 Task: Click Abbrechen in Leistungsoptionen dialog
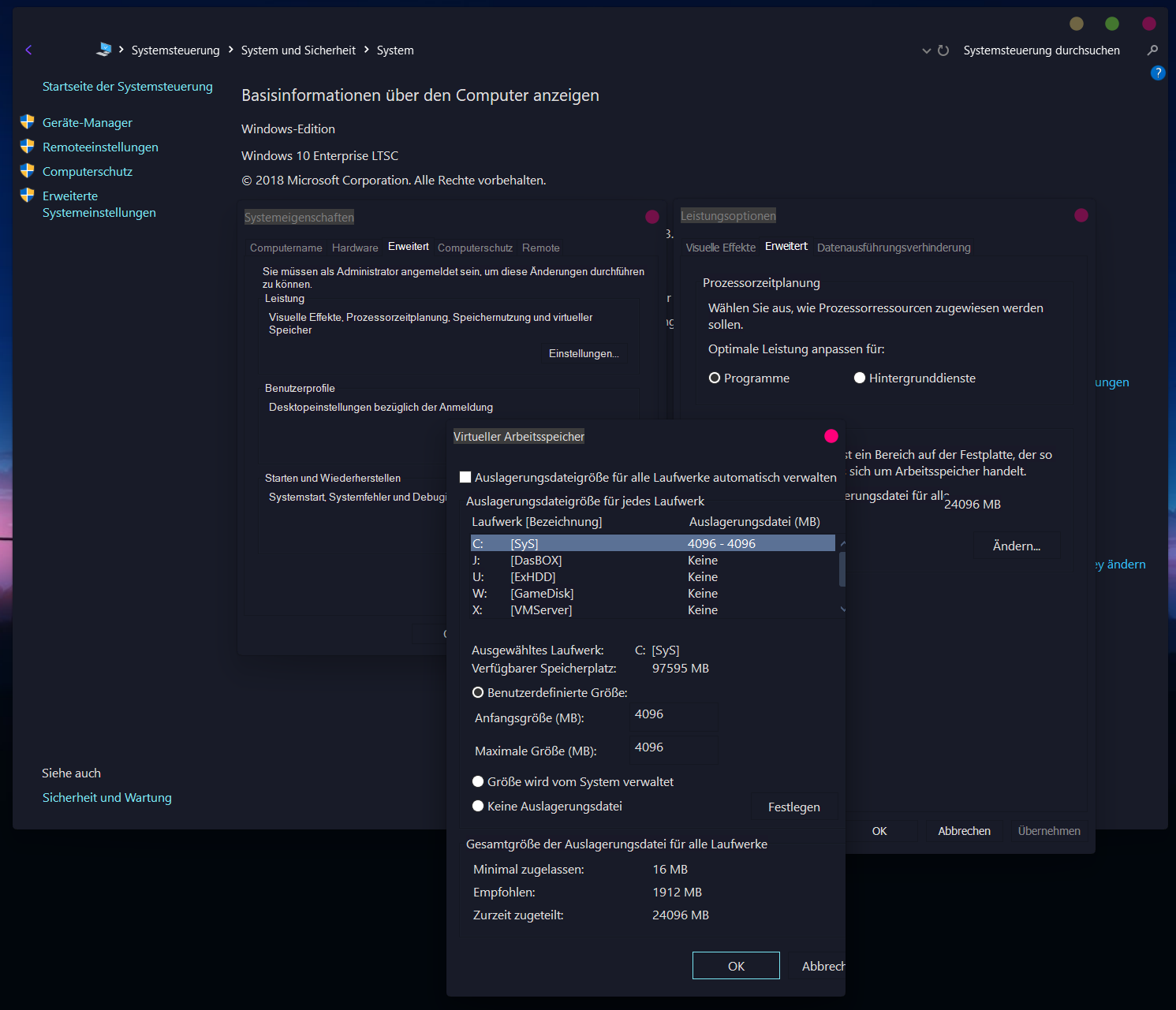[965, 831]
